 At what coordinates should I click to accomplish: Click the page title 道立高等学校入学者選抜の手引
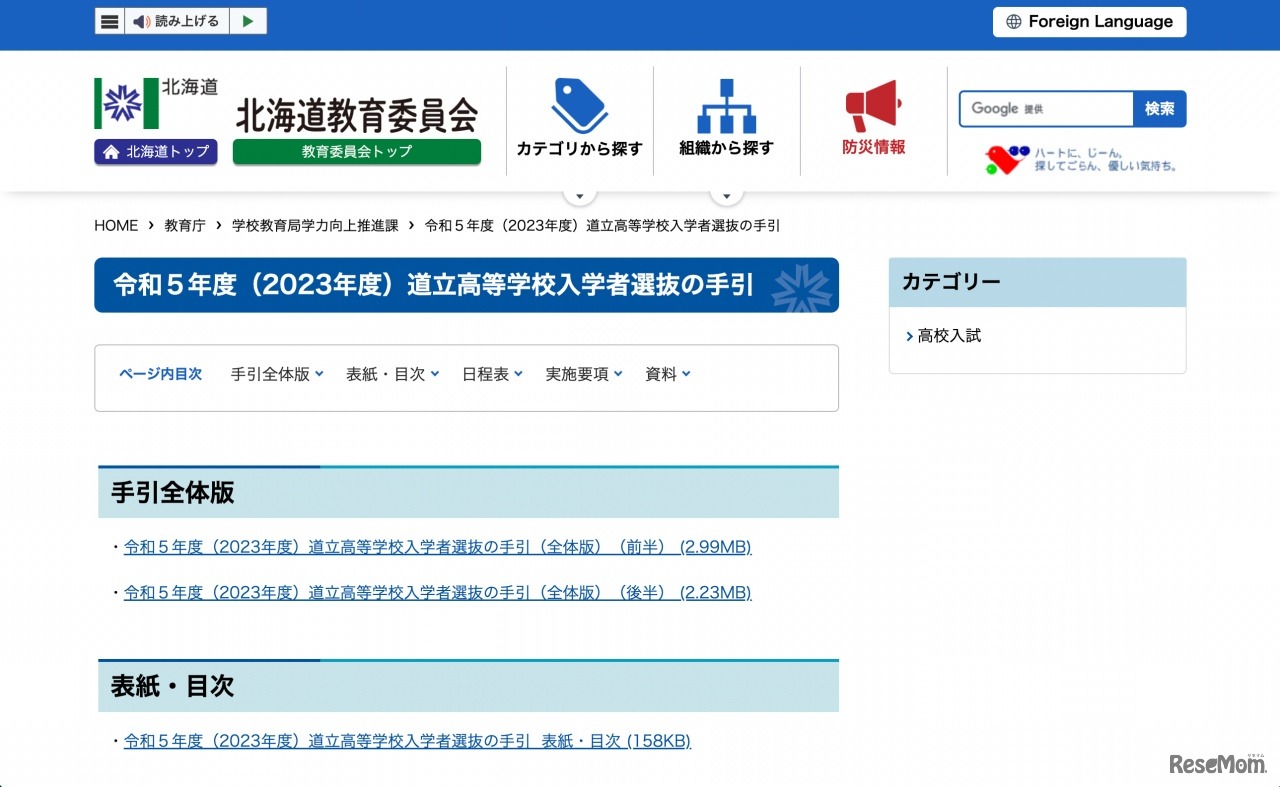434,285
